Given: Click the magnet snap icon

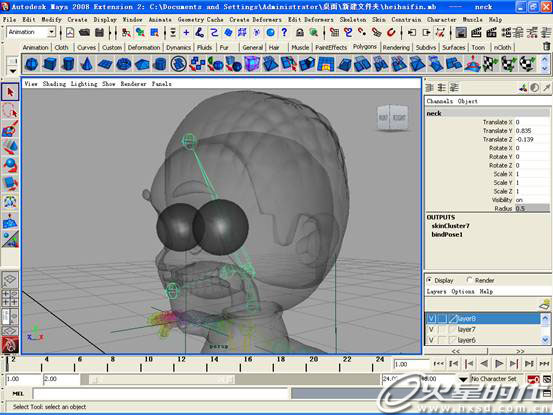Looking at the screenshot, I should click(391, 32).
